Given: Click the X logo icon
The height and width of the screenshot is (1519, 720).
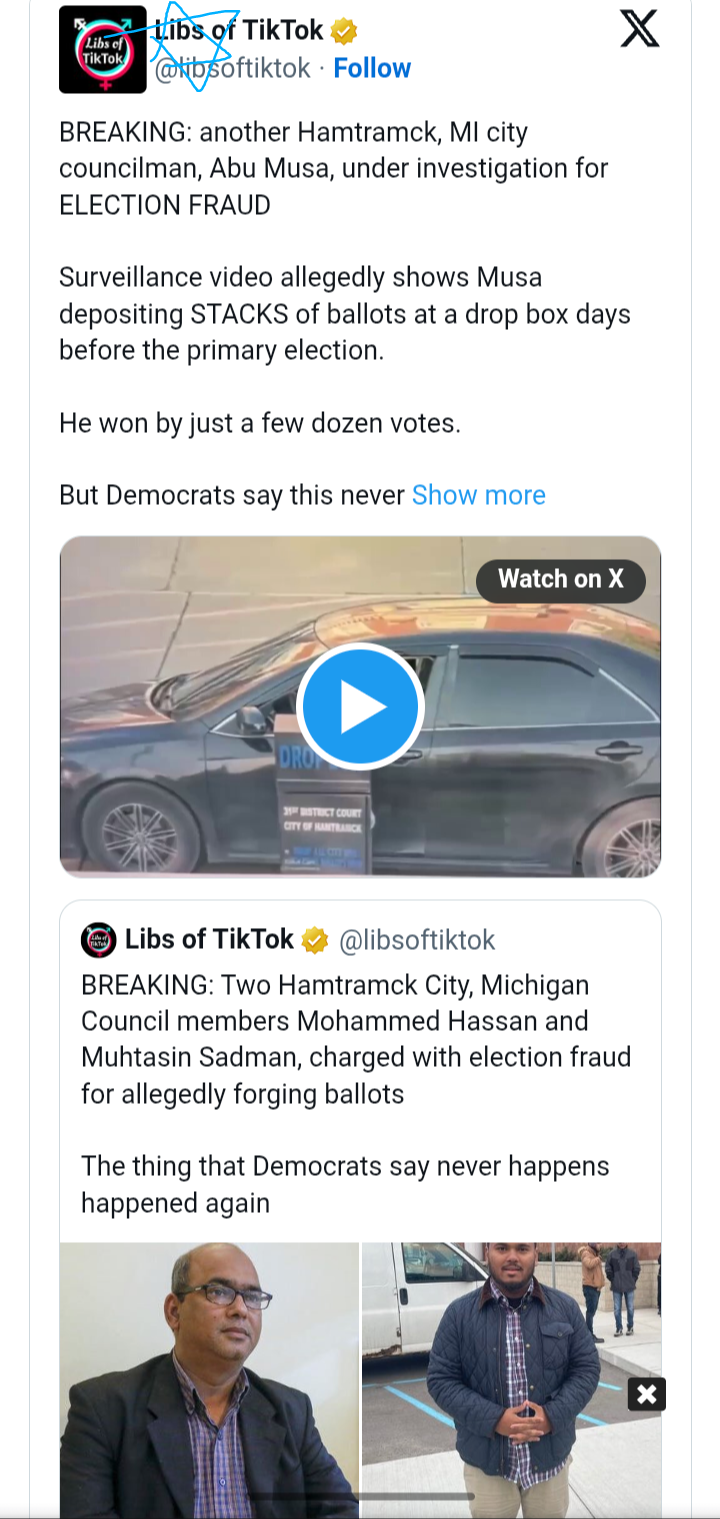Looking at the screenshot, I should coord(639,31).
